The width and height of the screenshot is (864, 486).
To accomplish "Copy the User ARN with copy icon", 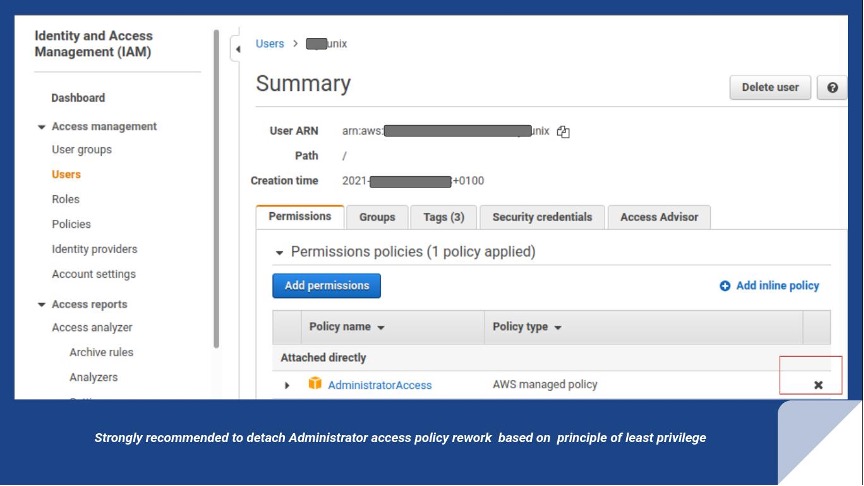I will [563, 131].
